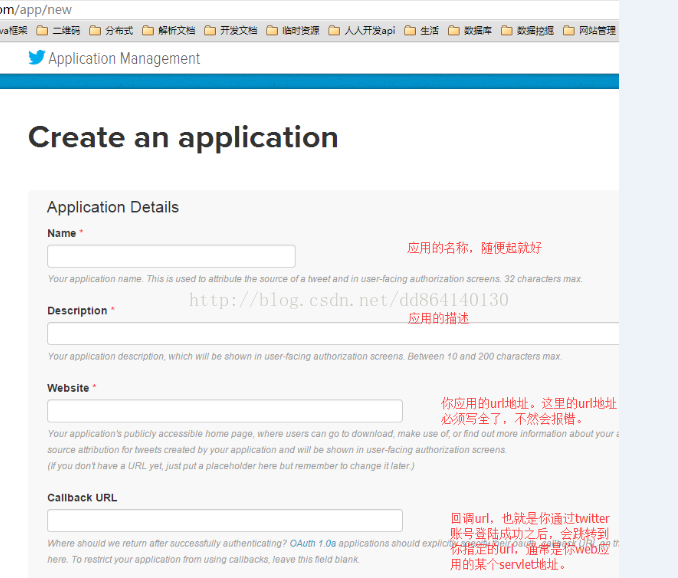Image resolution: width=678 pixels, height=578 pixels.
Task: Click the Twitter bird logo icon
Action: tap(37, 57)
